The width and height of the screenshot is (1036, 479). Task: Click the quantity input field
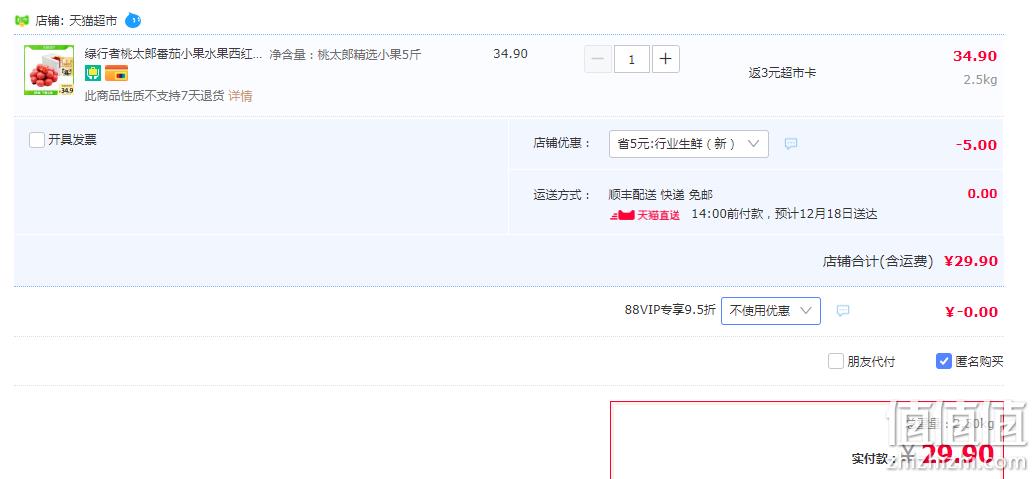coord(632,59)
